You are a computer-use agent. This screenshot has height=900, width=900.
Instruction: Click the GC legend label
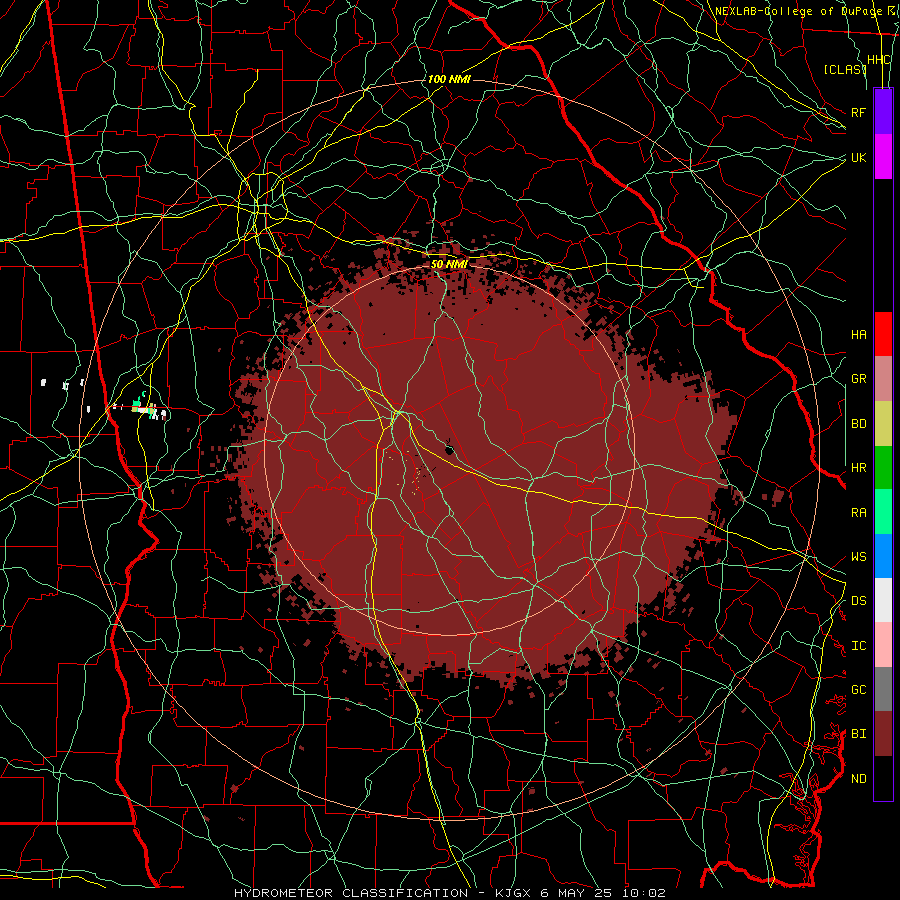858,689
